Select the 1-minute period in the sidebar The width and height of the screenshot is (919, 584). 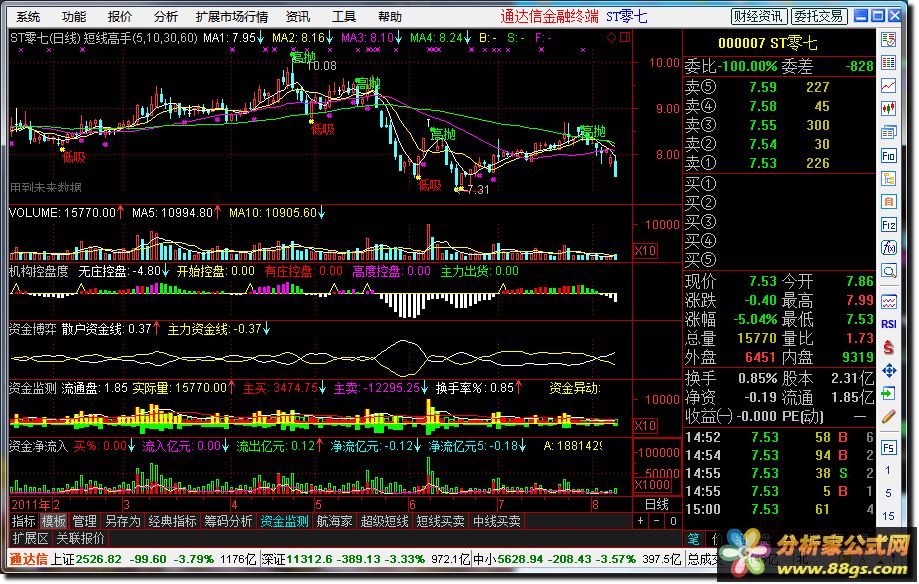(x=889, y=470)
